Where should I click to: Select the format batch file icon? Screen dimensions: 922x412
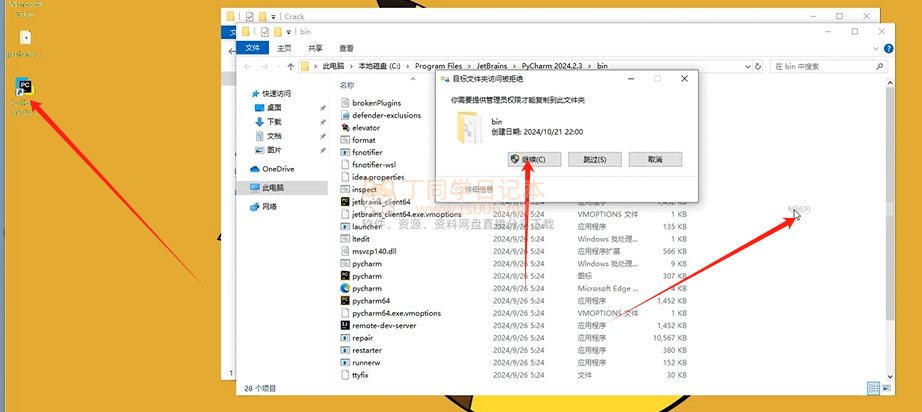pyautogui.click(x=346, y=140)
